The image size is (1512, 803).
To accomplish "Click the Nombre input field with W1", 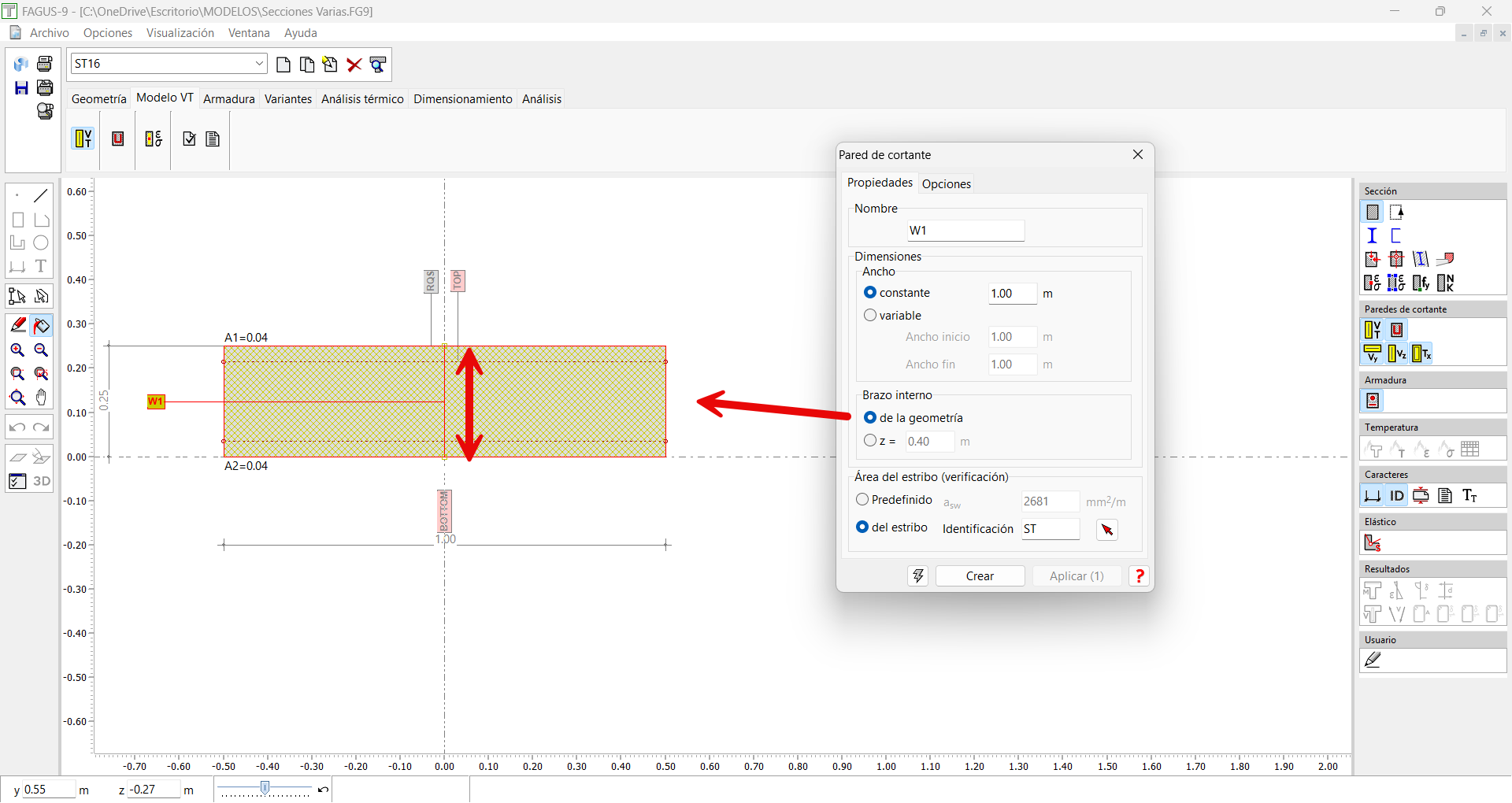I will pyautogui.click(x=965, y=231).
